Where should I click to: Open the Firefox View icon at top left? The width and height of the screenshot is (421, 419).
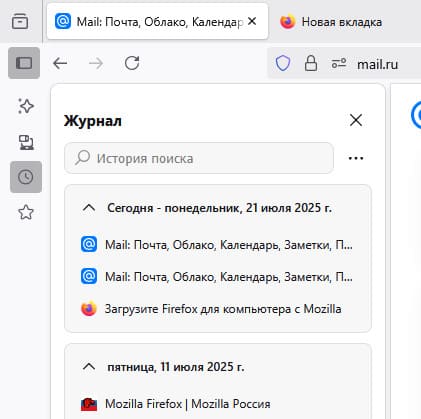[x=20, y=21]
